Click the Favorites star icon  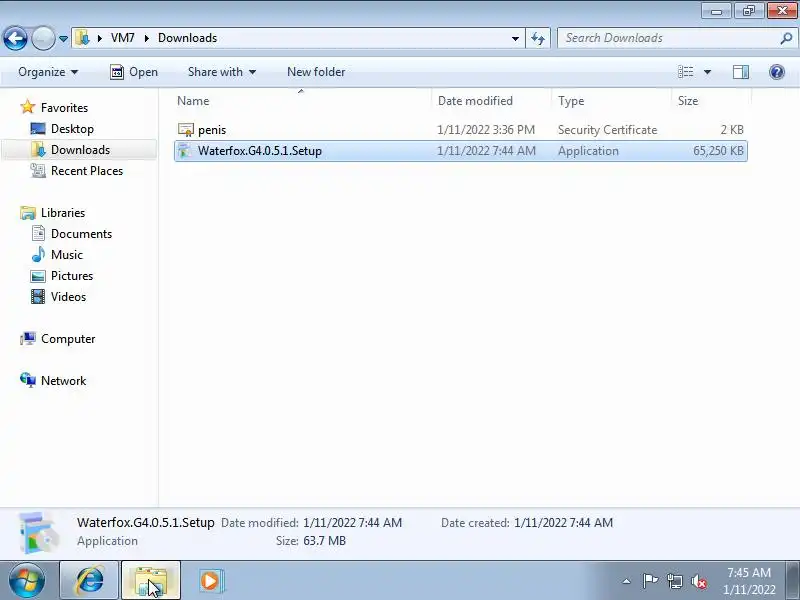(x=28, y=107)
